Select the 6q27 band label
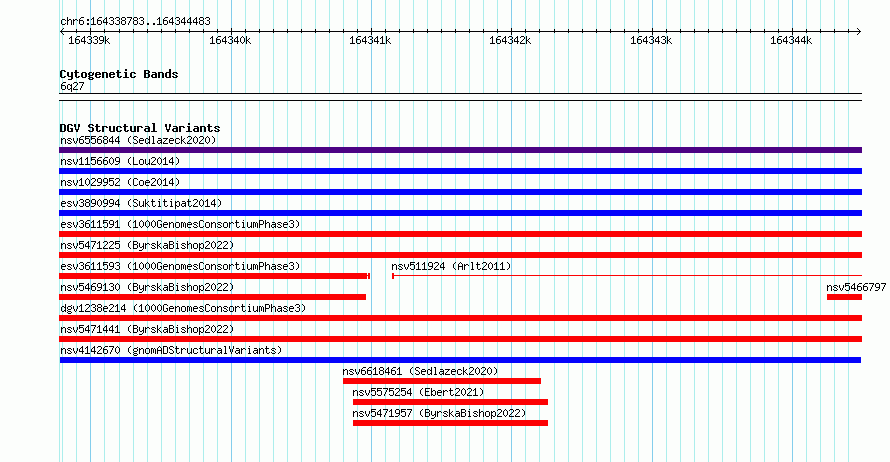Image resolution: width=890 pixels, height=462 pixels. 72,86
